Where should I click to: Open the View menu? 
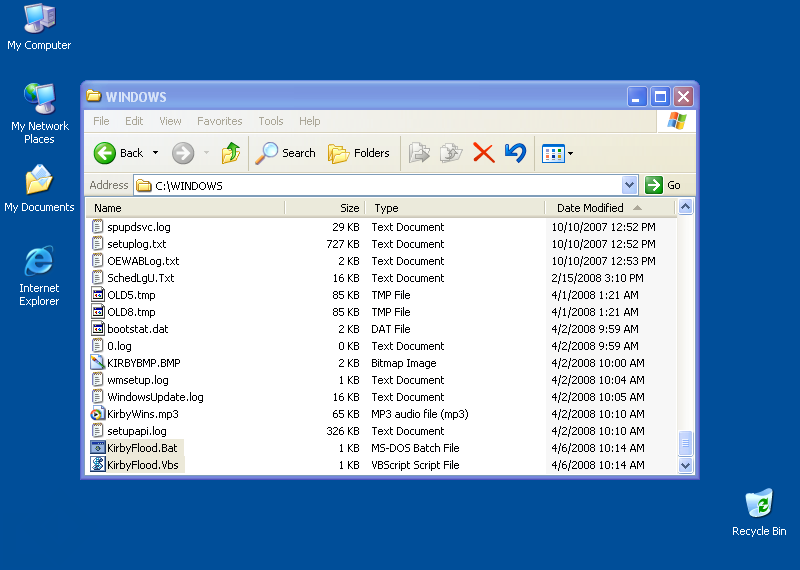(x=170, y=121)
